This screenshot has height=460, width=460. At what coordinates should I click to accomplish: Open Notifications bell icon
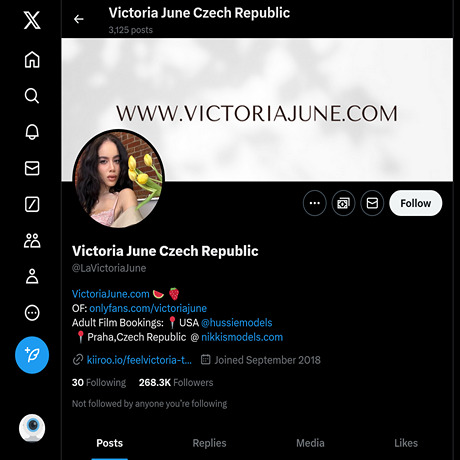pyautogui.click(x=32, y=132)
